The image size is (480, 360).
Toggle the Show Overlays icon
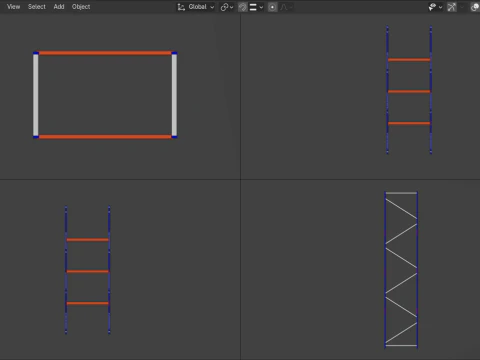click(x=475, y=7)
